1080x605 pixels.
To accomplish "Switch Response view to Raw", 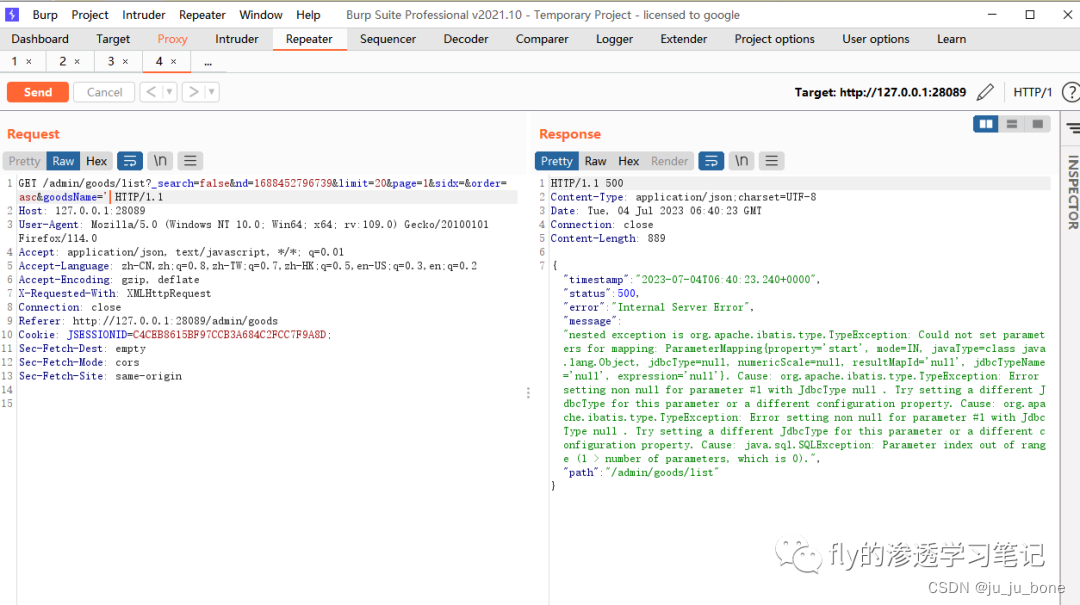I will [x=595, y=161].
